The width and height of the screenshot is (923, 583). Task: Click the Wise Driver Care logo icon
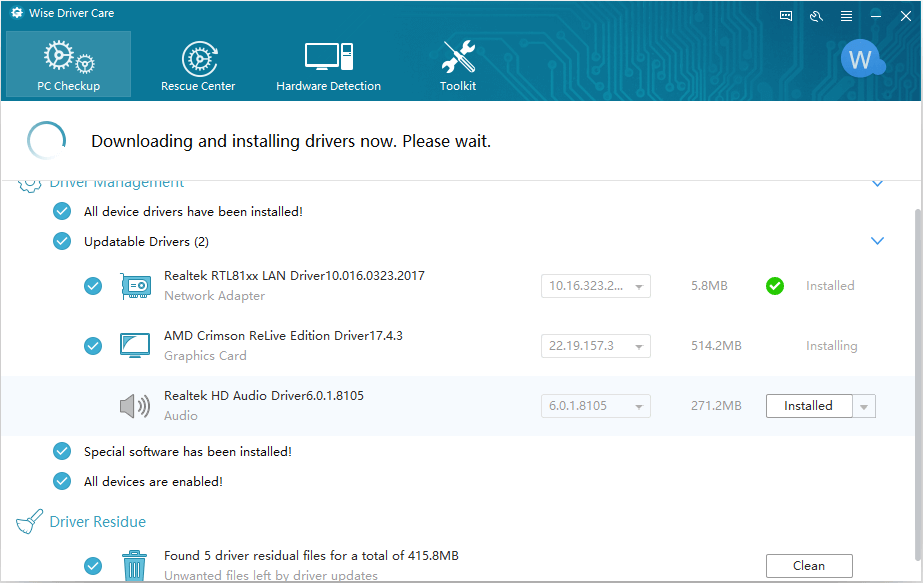coord(17,12)
